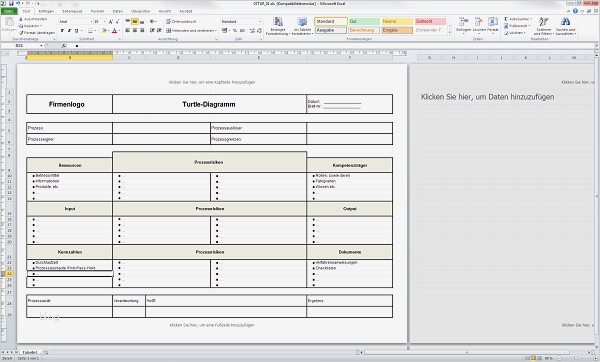This screenshot has width=600, height=362.
Task: Open the Name Box dropdown arrow
Action: [x=41, y=46]
